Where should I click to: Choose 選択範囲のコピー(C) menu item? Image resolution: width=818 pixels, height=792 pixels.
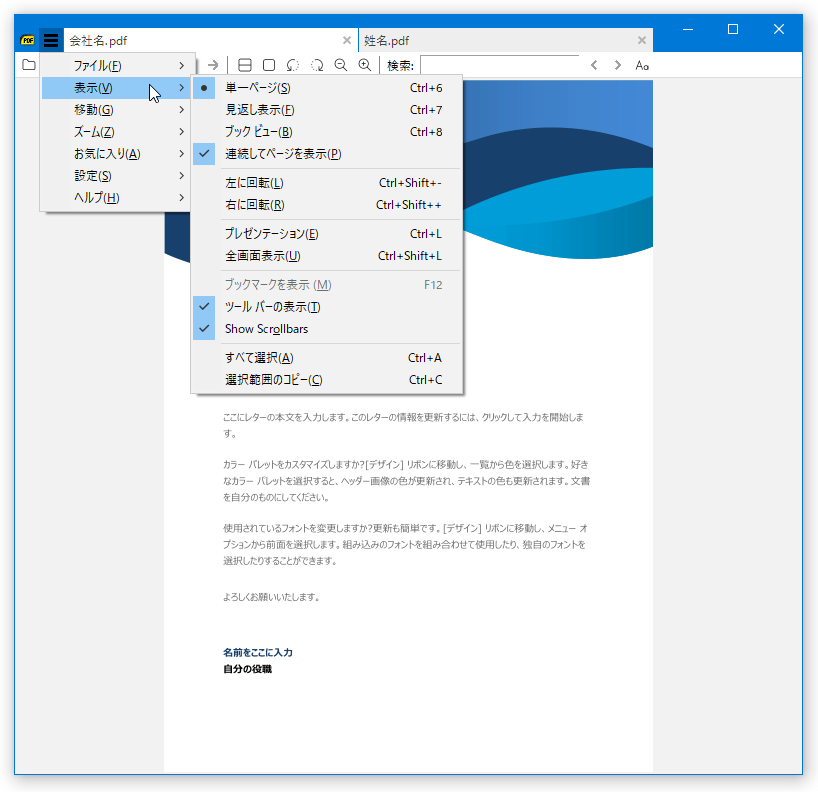pos(327,379)
